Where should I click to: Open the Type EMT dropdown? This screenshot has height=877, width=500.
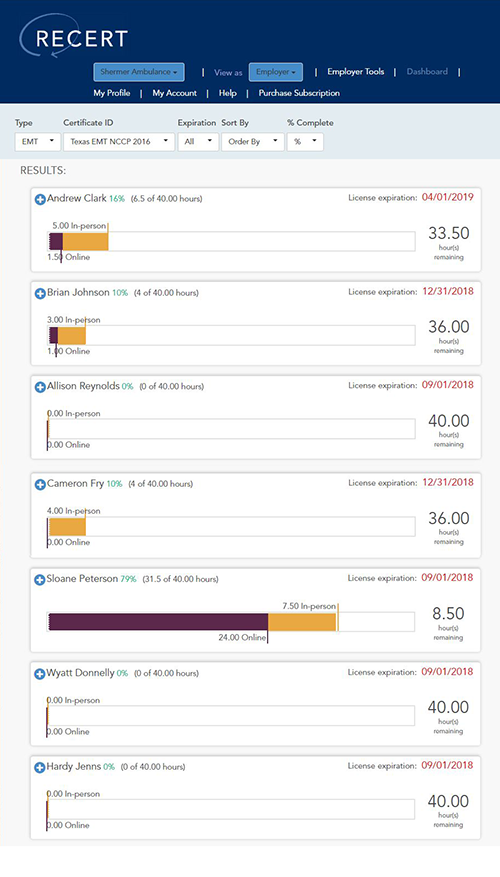(37, 142)
